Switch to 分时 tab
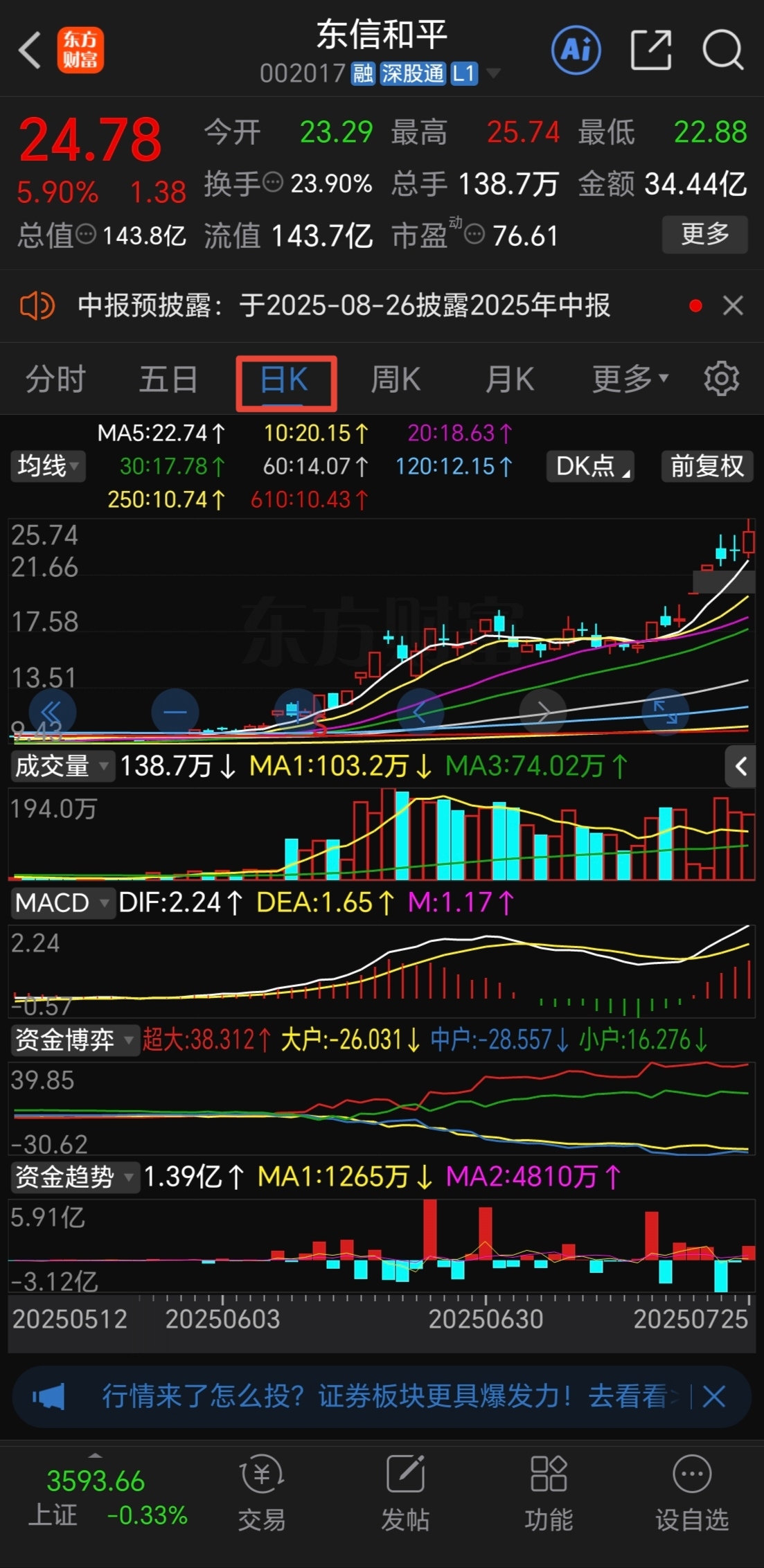This screenshot has width=764, height=1568. [55, 380]
